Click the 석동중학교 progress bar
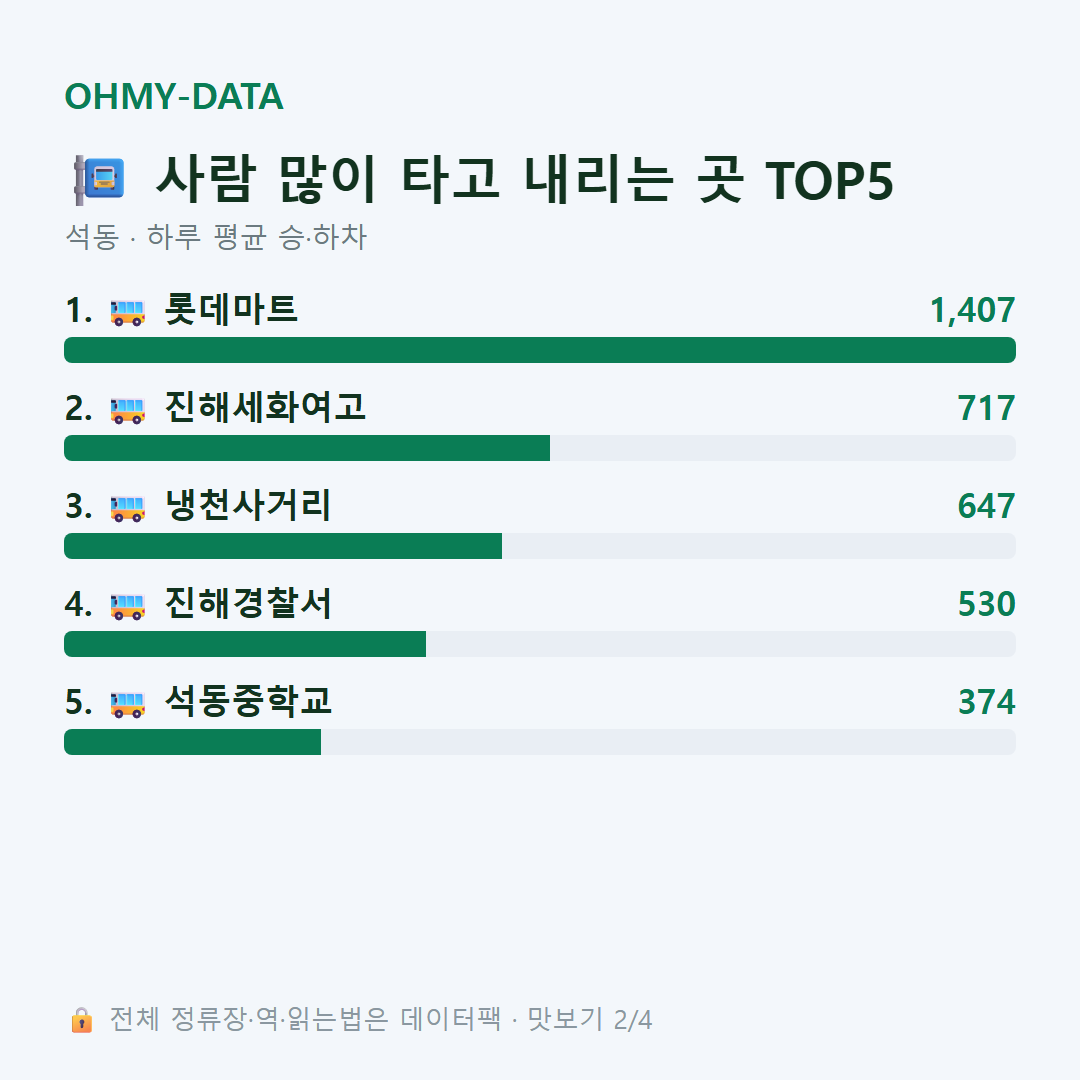 pos(540,742)
